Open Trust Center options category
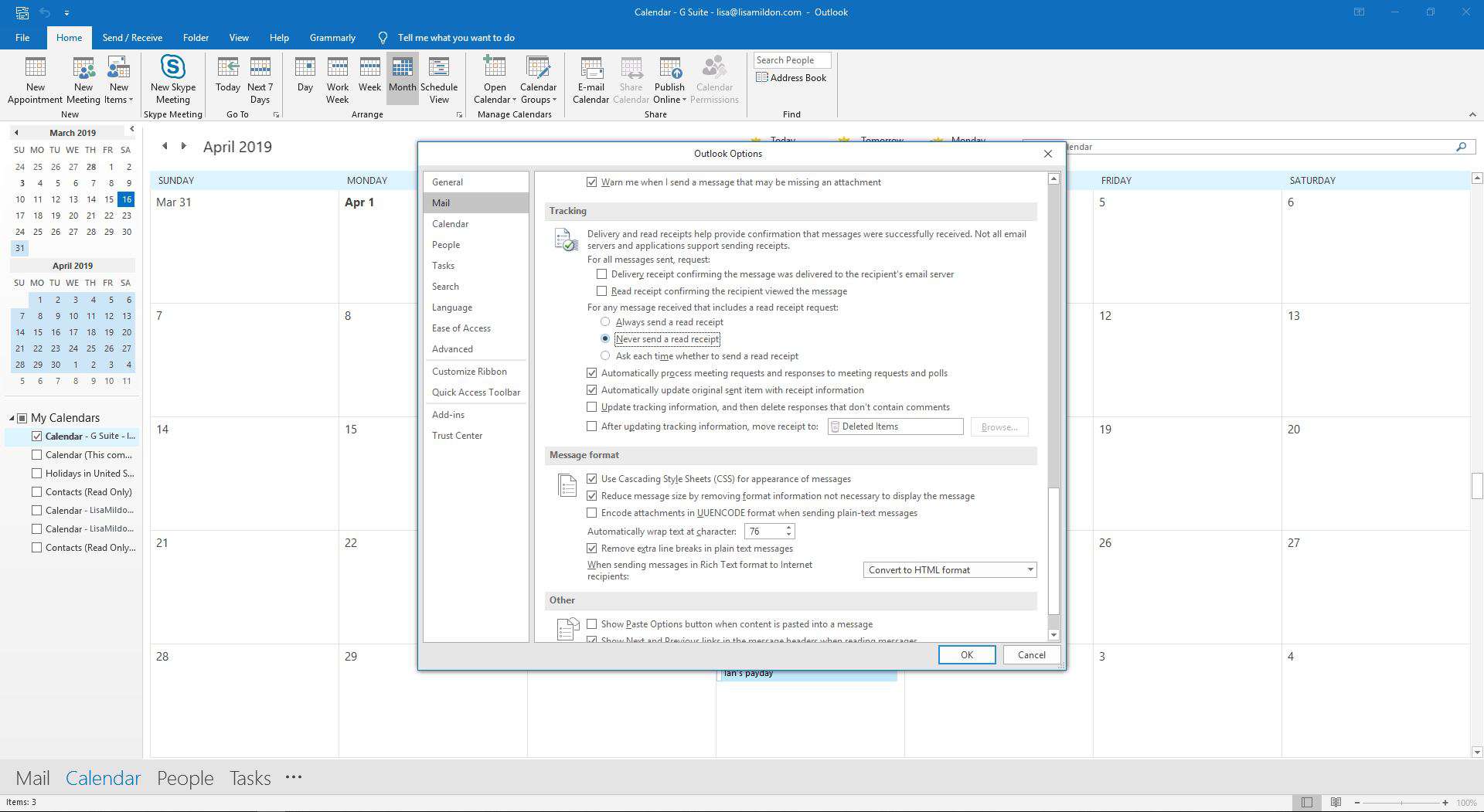The height and width of the screenshot is (812, 1484). click(475, 436)
